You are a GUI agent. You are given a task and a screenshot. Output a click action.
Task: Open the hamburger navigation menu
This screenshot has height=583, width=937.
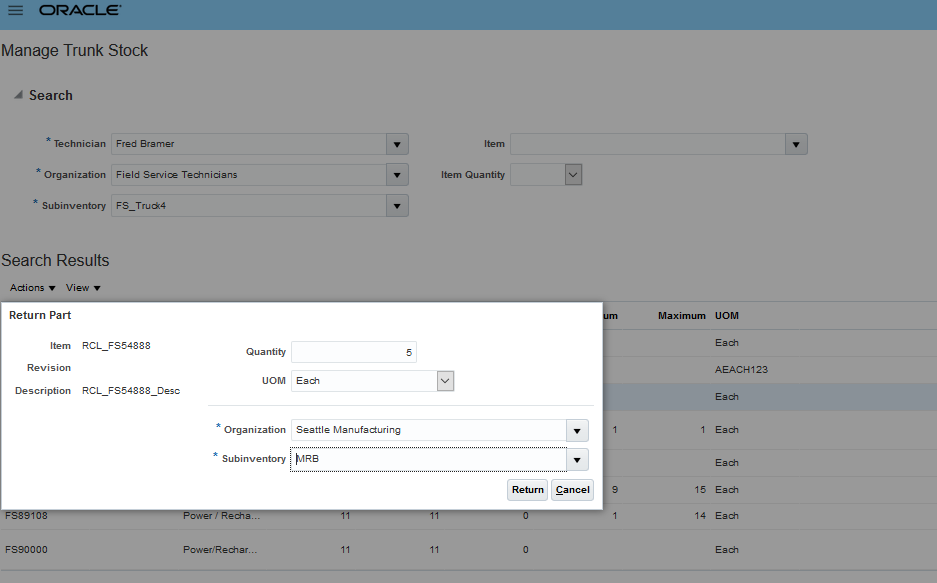[x=15, y=10]
